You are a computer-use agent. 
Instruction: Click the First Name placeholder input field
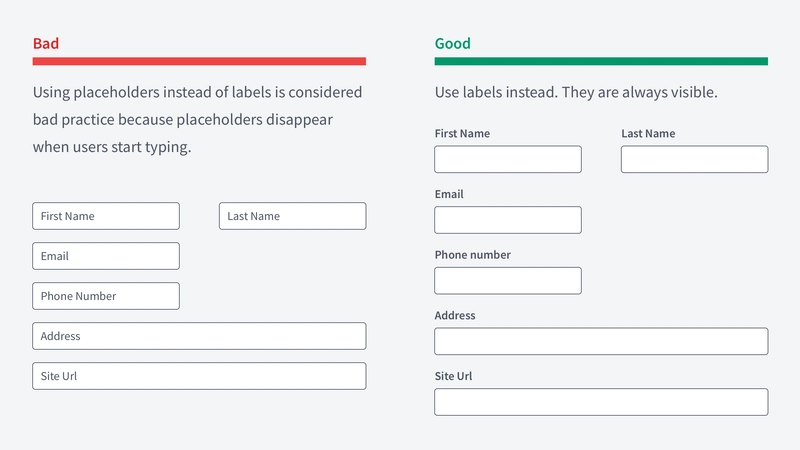(106, 216)
